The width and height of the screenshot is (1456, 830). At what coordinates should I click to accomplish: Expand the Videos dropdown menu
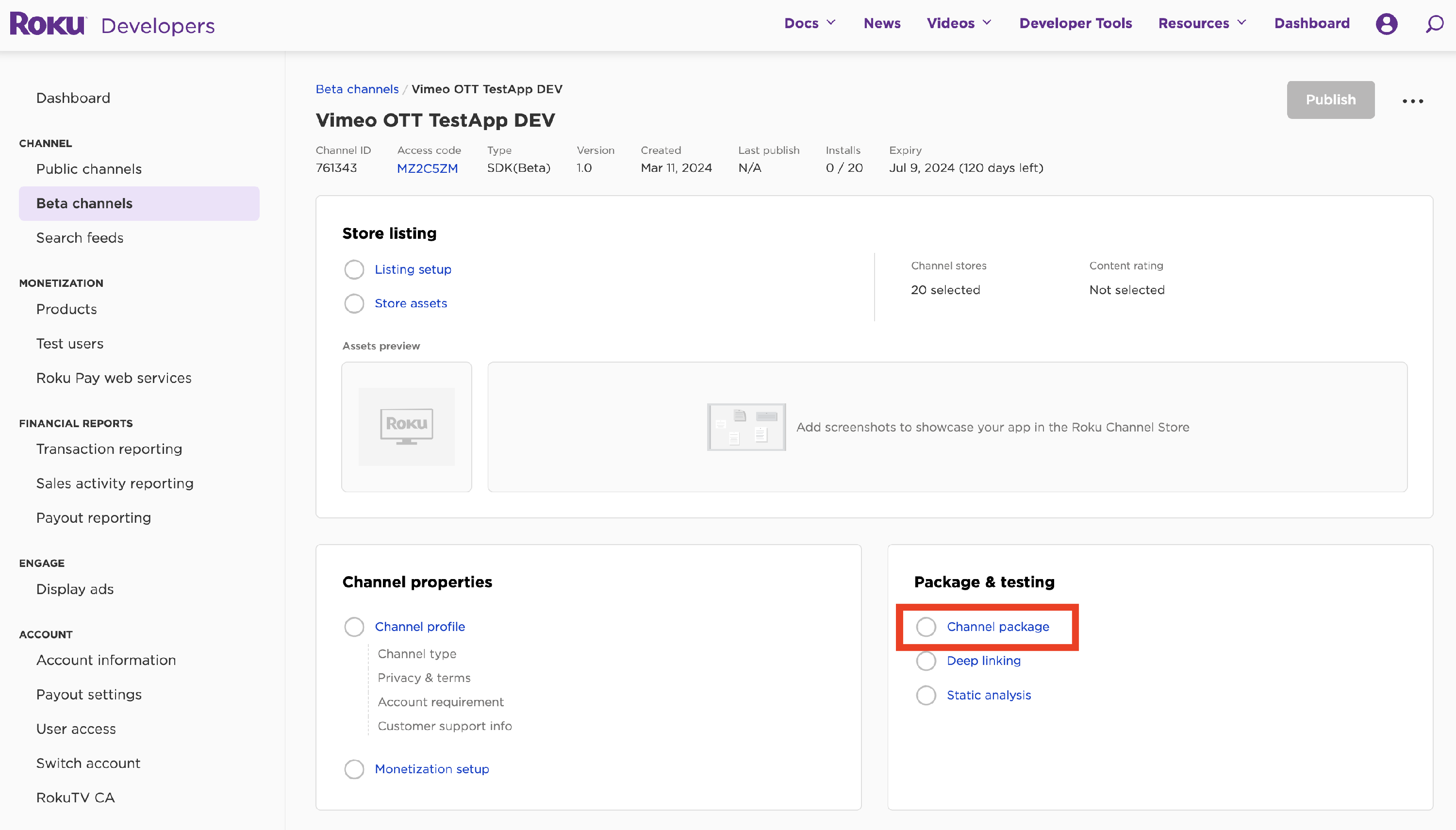[959, 23]
